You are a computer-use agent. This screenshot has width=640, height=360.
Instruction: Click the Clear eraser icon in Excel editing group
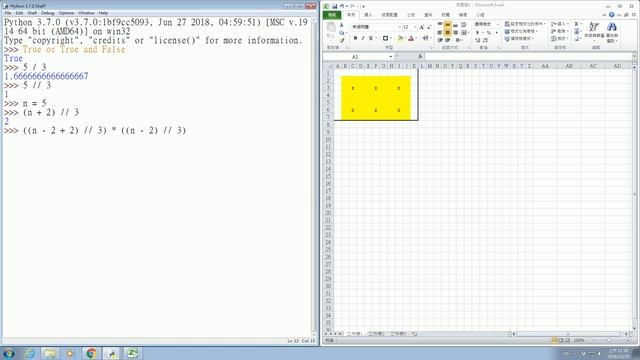577,39
